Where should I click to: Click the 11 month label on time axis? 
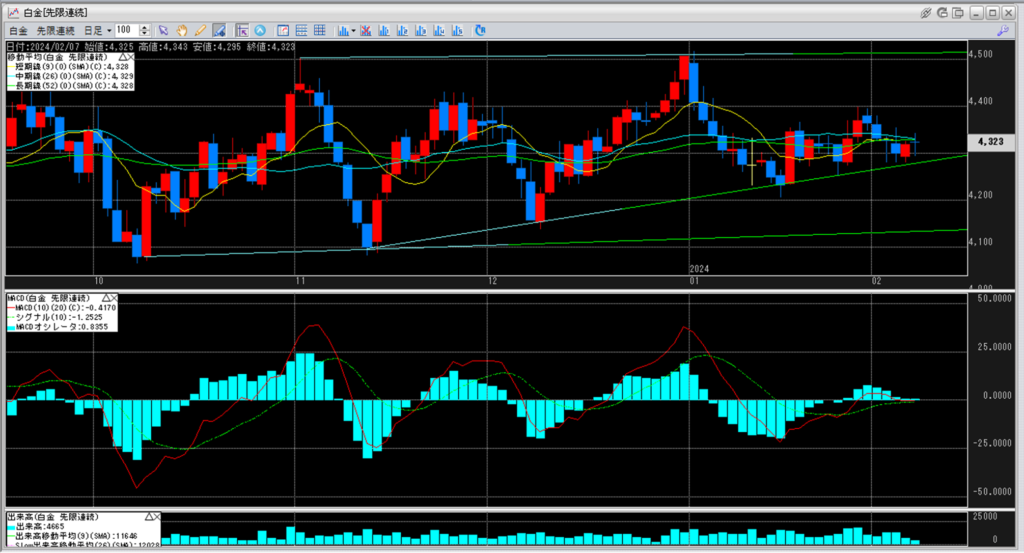[x=300, y=281]
